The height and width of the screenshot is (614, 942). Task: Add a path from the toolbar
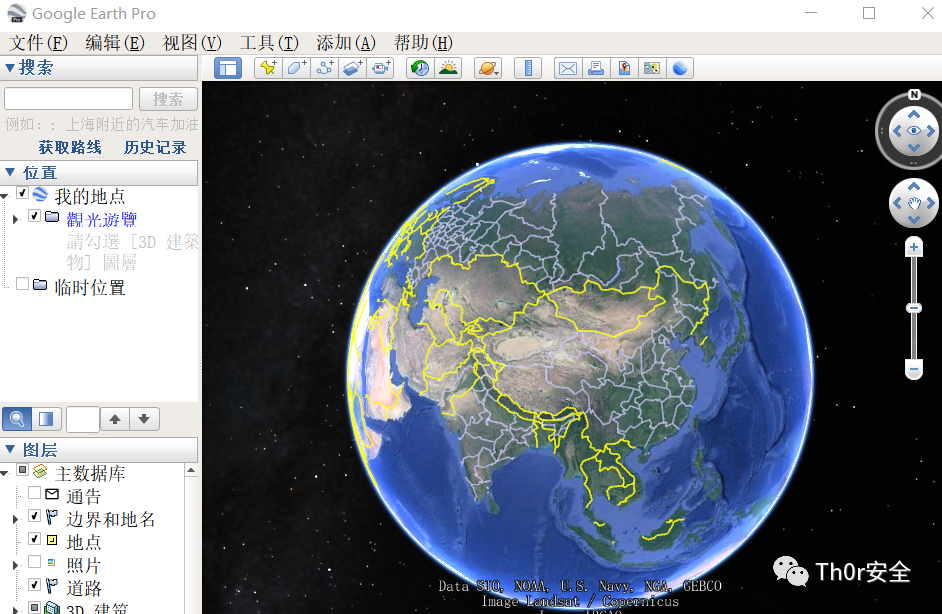(x=324, y=68)
